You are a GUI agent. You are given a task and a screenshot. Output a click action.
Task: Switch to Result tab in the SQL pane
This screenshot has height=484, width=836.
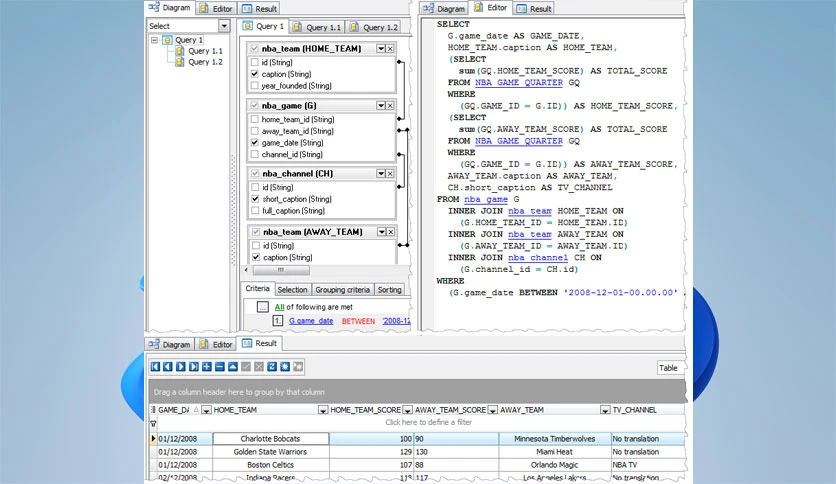pos(535,9)
